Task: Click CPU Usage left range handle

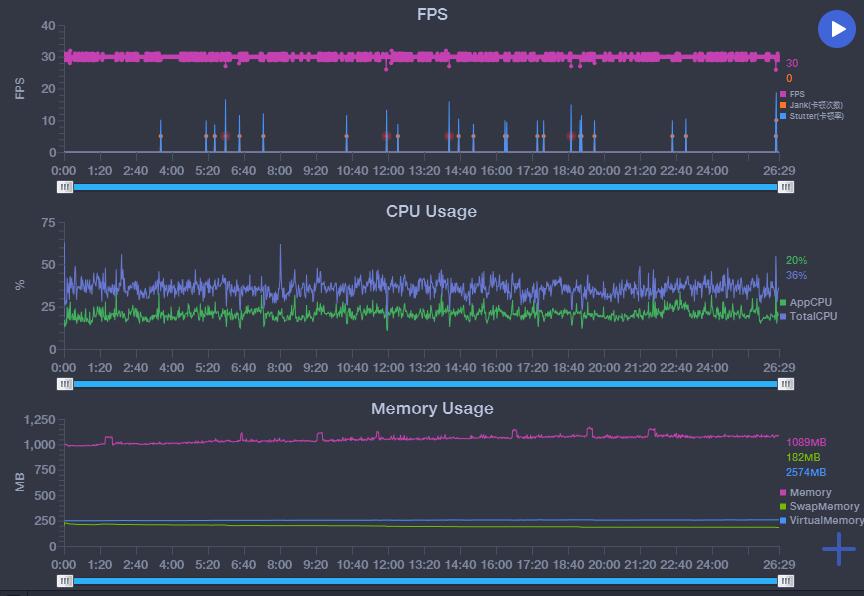Action: coord(65,384)
